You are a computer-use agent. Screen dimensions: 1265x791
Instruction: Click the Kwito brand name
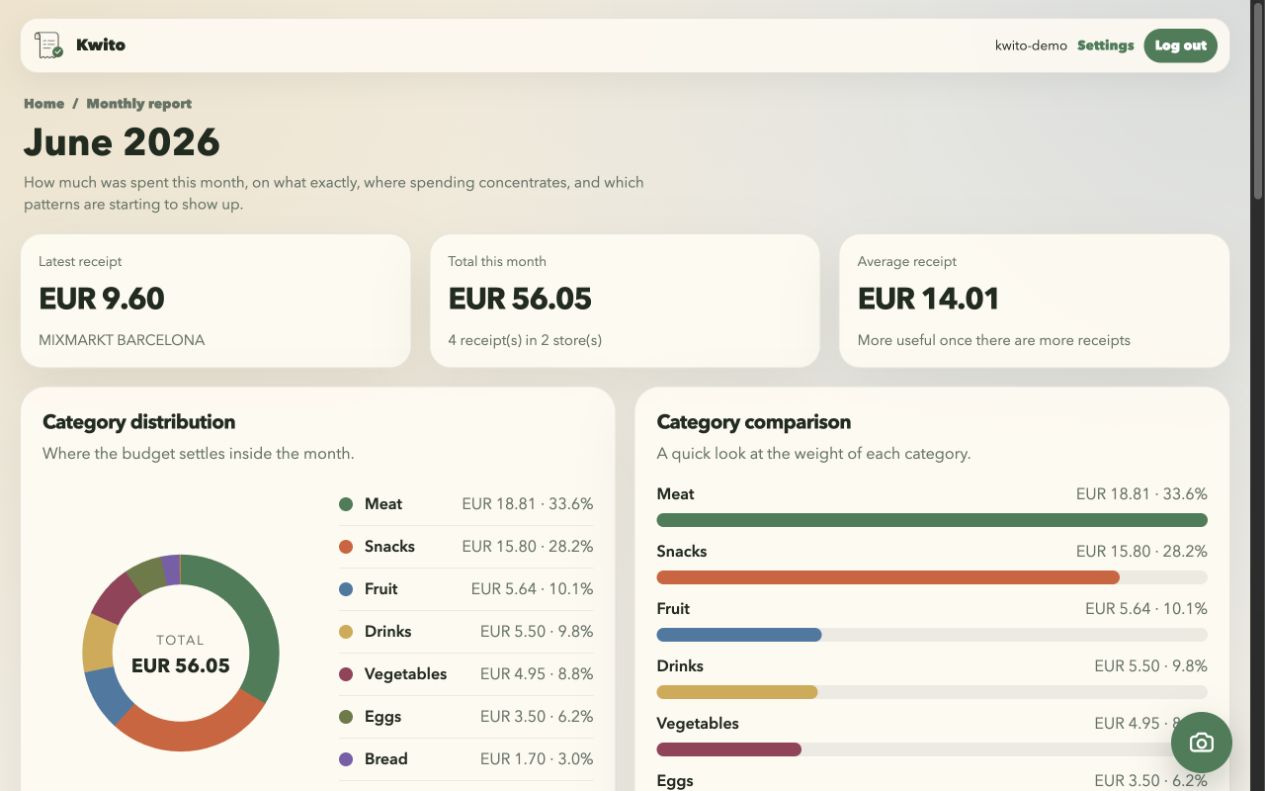pyautogui.click(x=100, y=45)
